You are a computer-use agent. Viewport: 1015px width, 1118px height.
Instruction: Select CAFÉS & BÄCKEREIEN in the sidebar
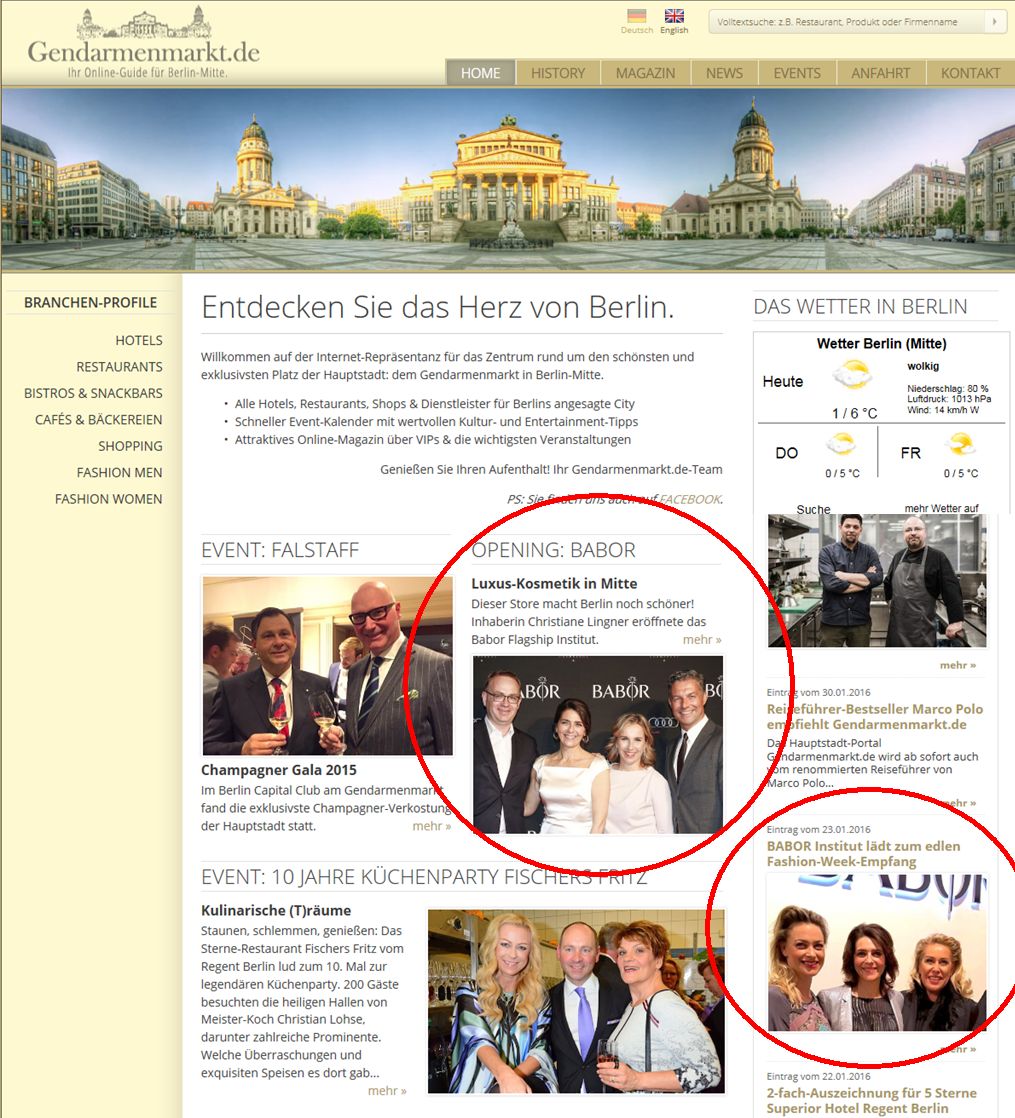point(99,420)
